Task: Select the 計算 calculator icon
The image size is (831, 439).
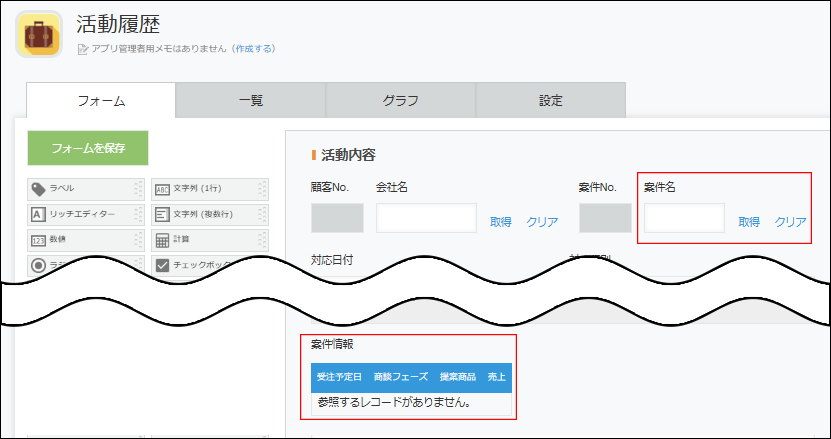Action: pos(162,240)
